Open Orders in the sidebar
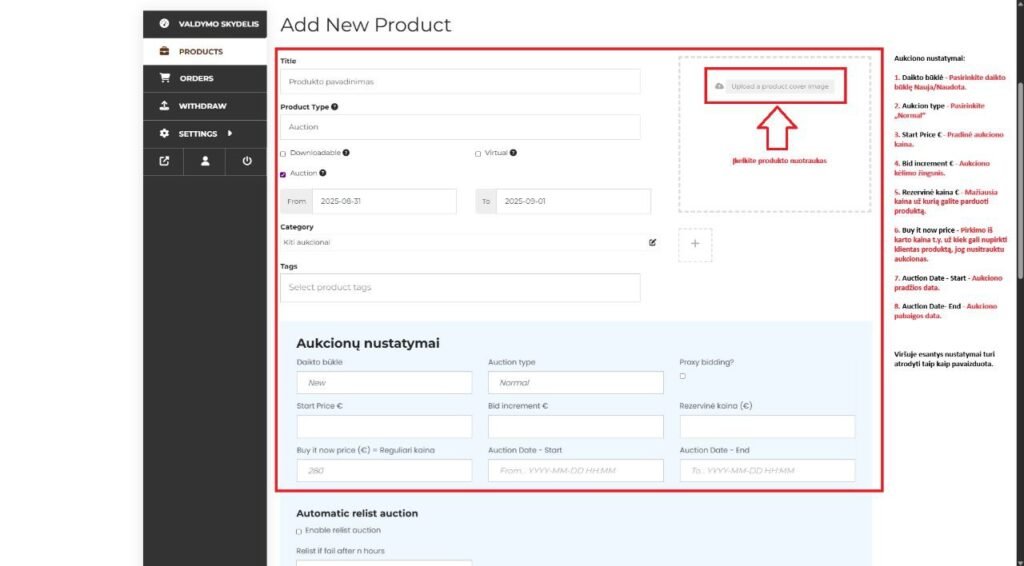The image size is (1024, 566). click(x=196, y=78)
